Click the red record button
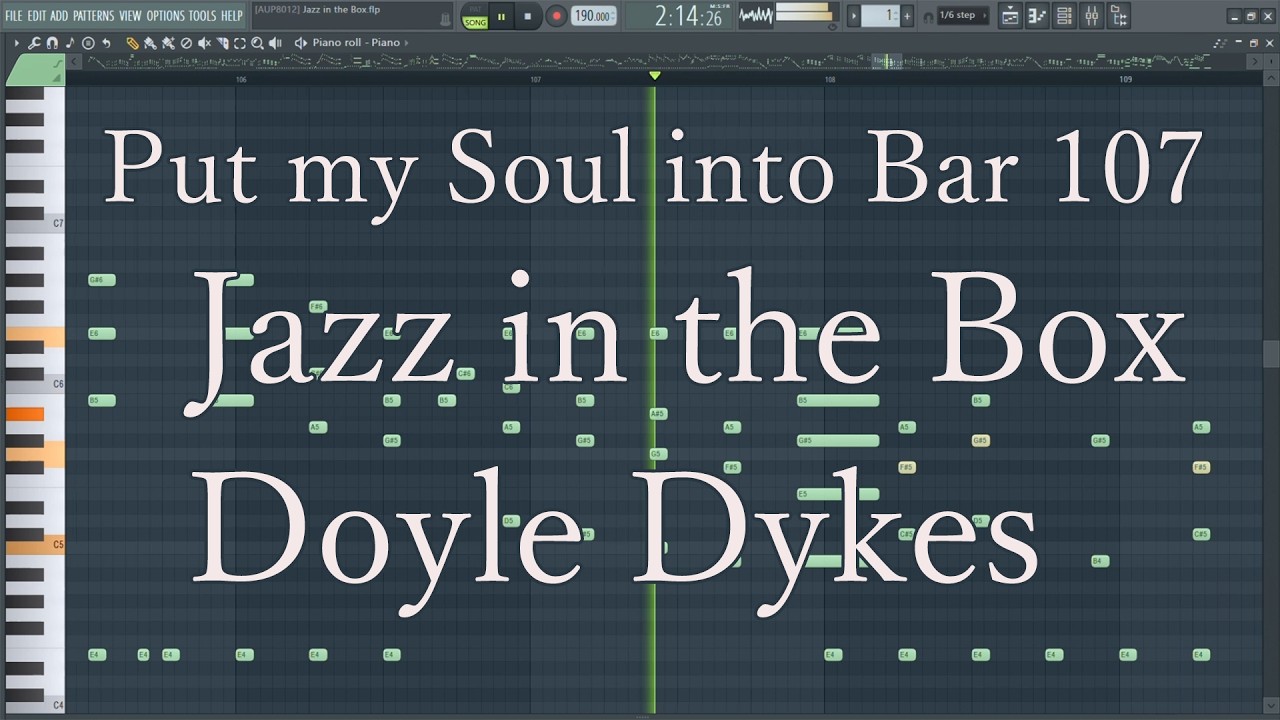 click(x=557, y=17)
